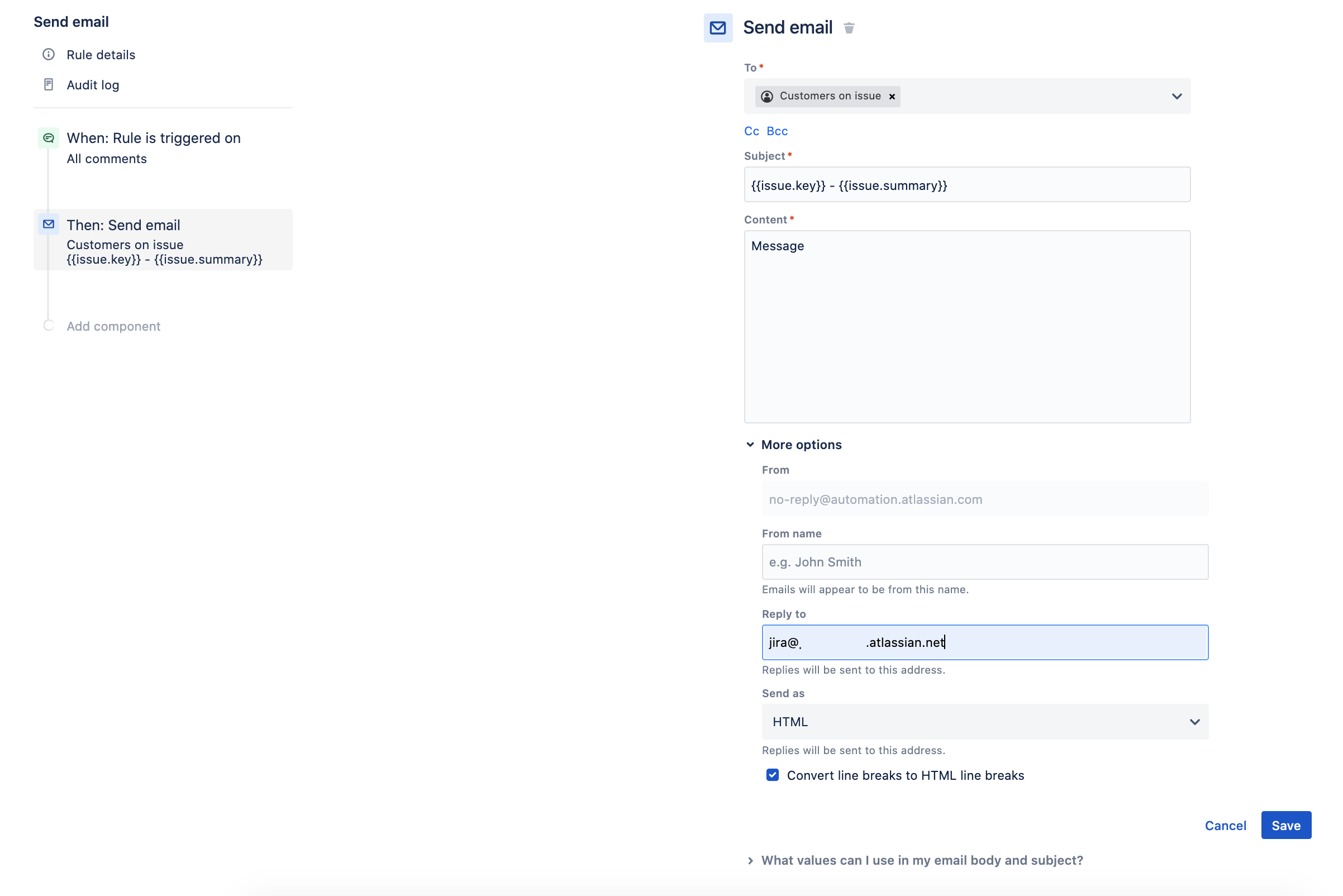Click the Save button
The width and height of the screenshot is (1343, 896).
pyautogui.click(x=1285, y=825)
